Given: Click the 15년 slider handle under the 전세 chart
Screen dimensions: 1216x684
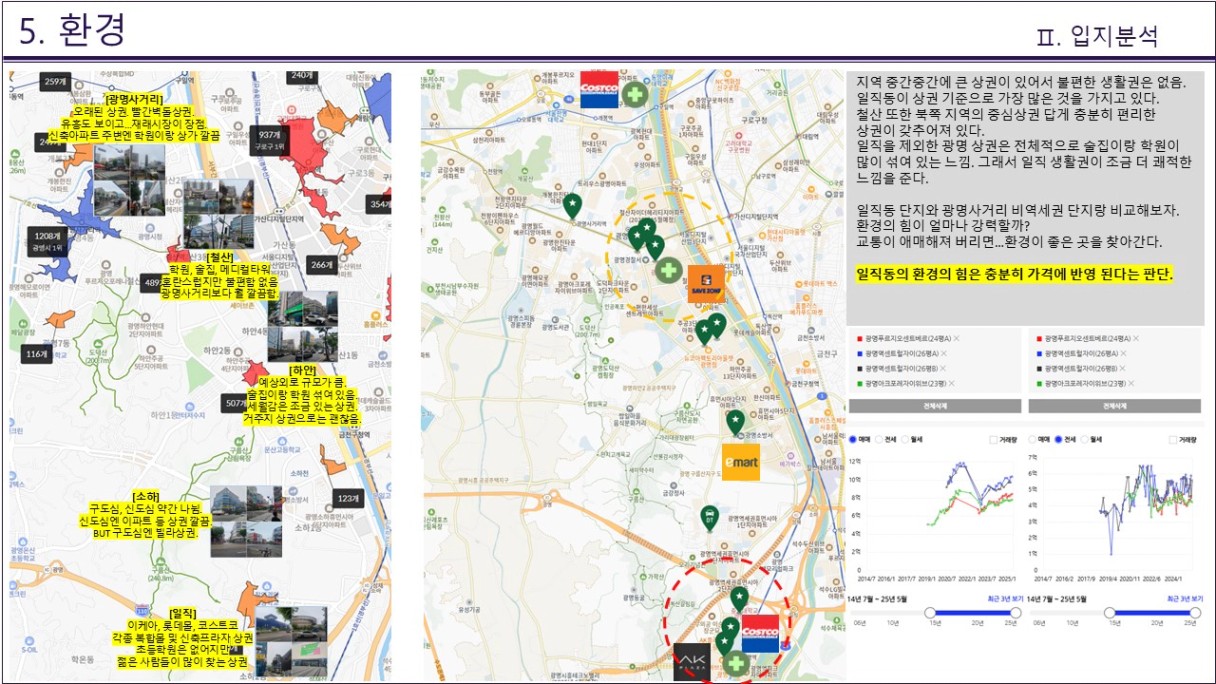Looking at the screenshot, I should tap(1110, 612).
